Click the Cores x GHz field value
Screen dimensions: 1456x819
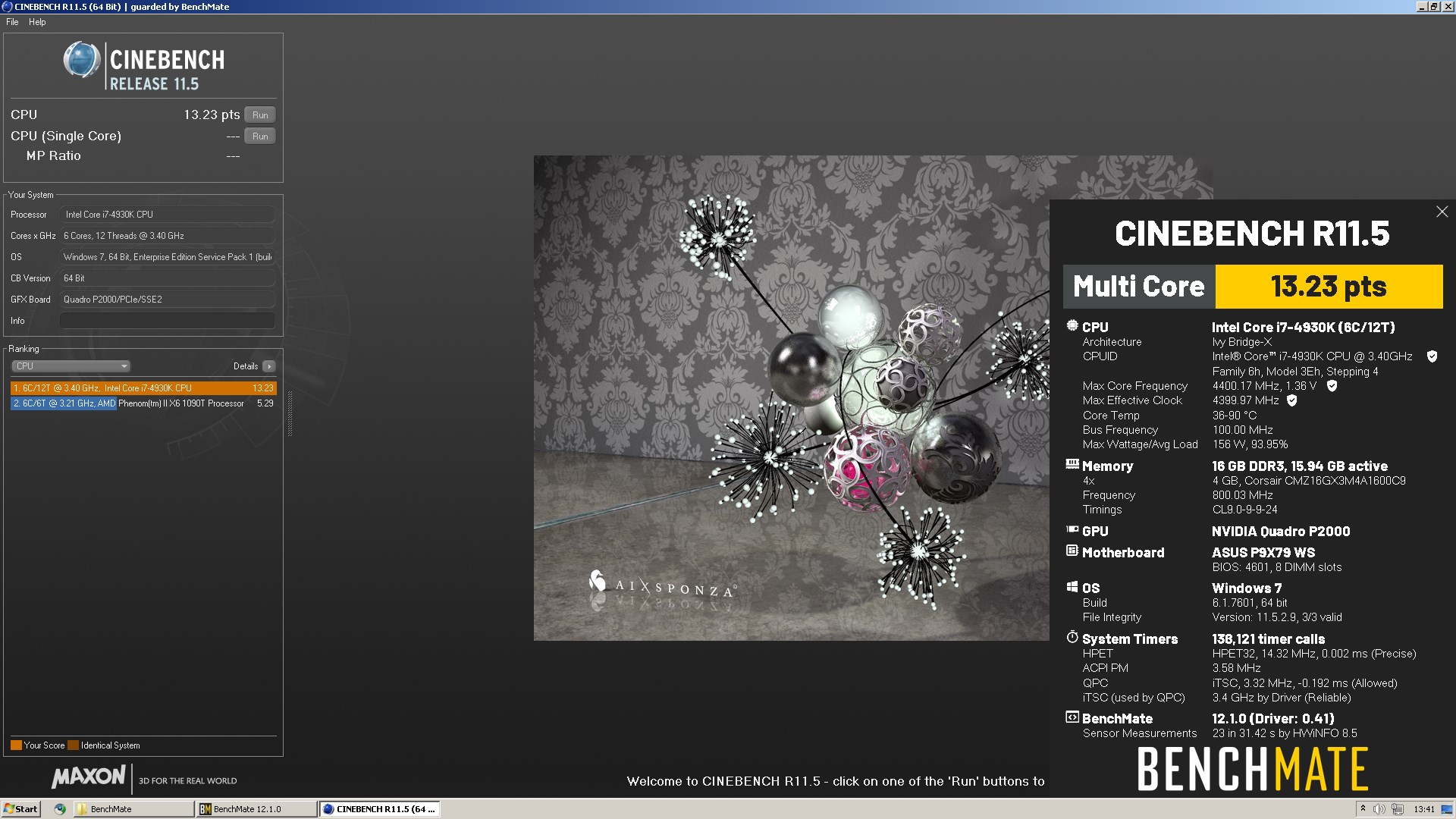click(167, 236)
